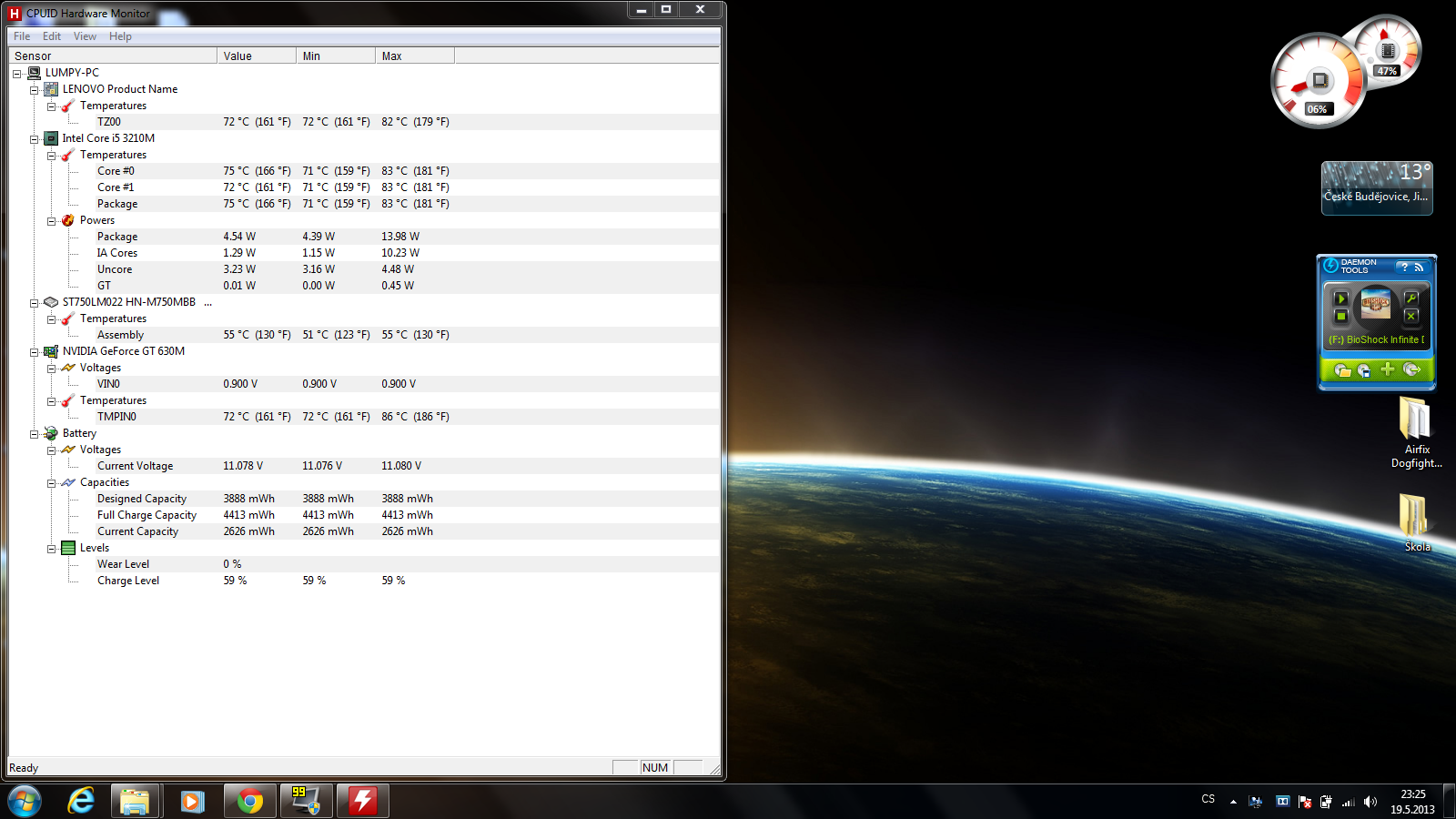
Task: Collapse the LENOVO Product Name node
Action: (34, 90)
